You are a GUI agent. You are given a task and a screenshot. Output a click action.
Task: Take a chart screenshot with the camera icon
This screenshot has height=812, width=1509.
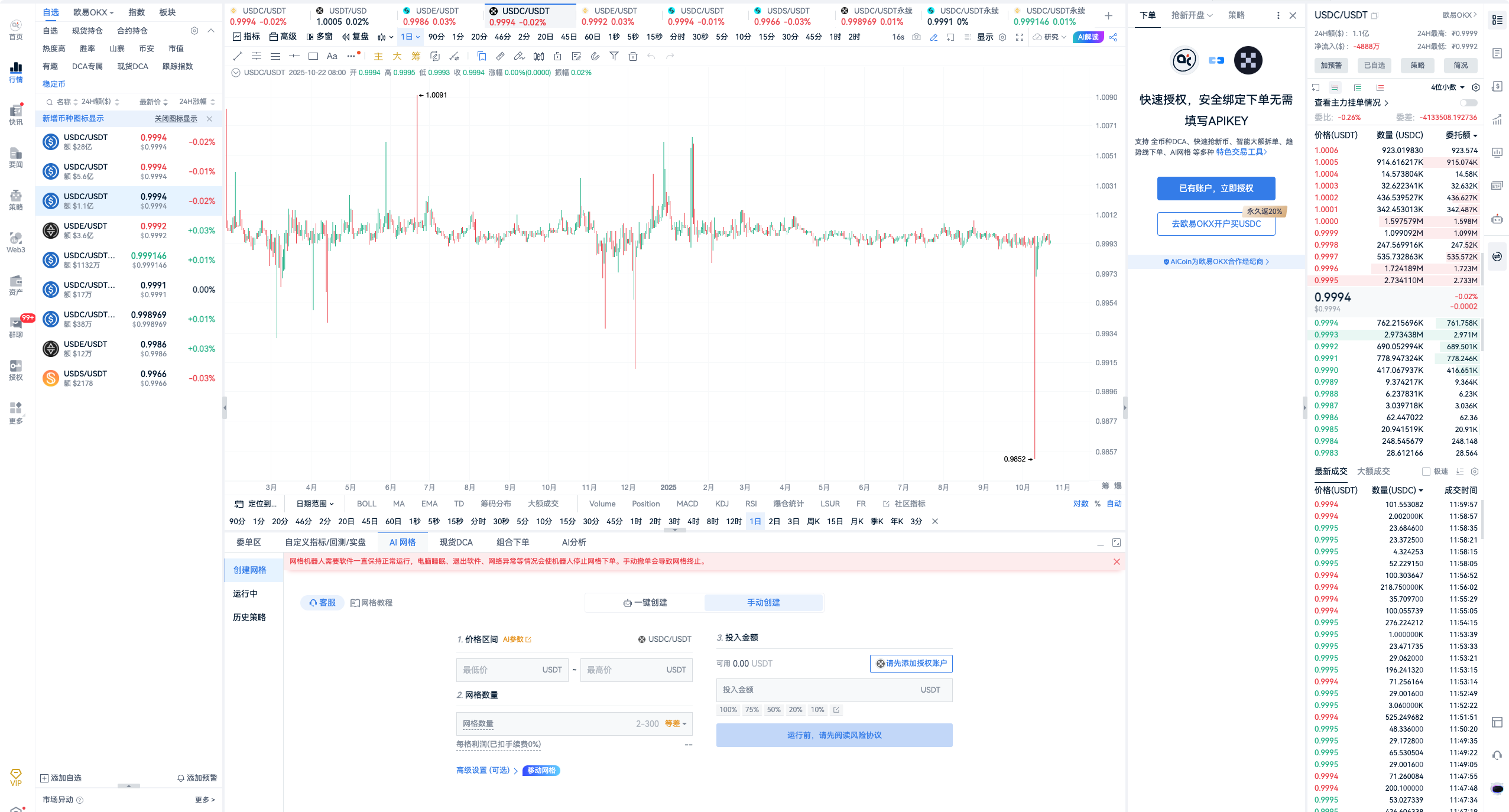(x=916, y=37)
